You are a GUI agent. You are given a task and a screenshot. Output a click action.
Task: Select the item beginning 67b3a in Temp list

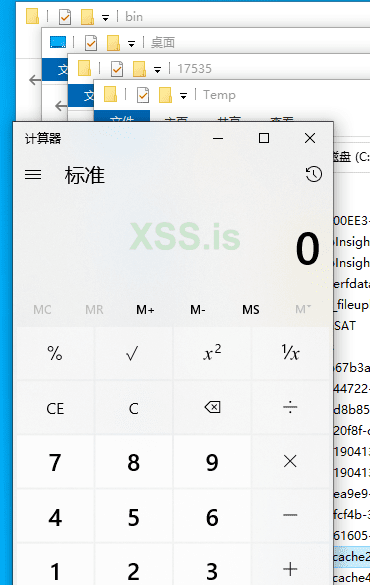[351, 368]
